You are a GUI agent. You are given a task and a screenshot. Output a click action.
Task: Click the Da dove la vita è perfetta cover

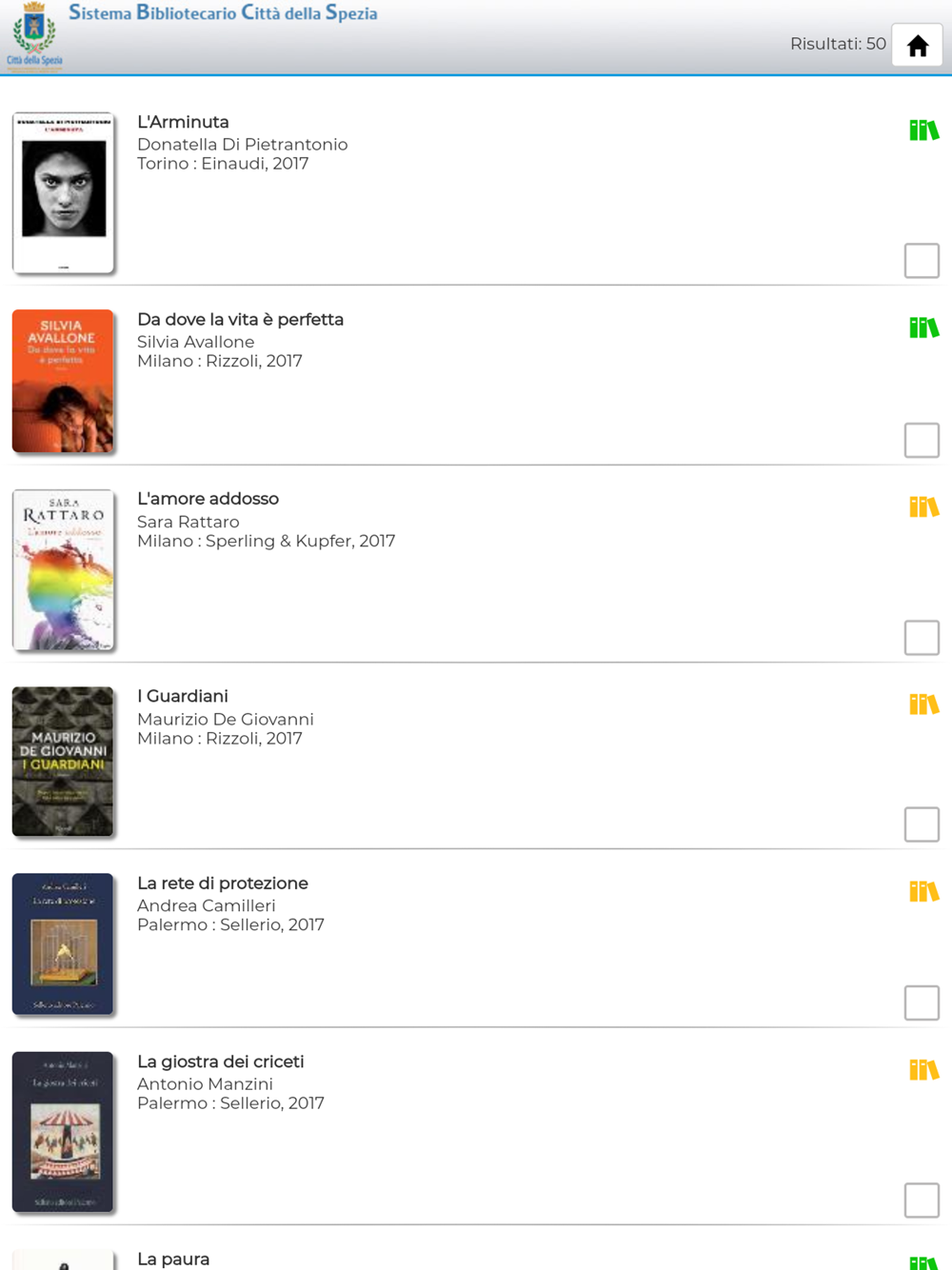pos(63,381)
